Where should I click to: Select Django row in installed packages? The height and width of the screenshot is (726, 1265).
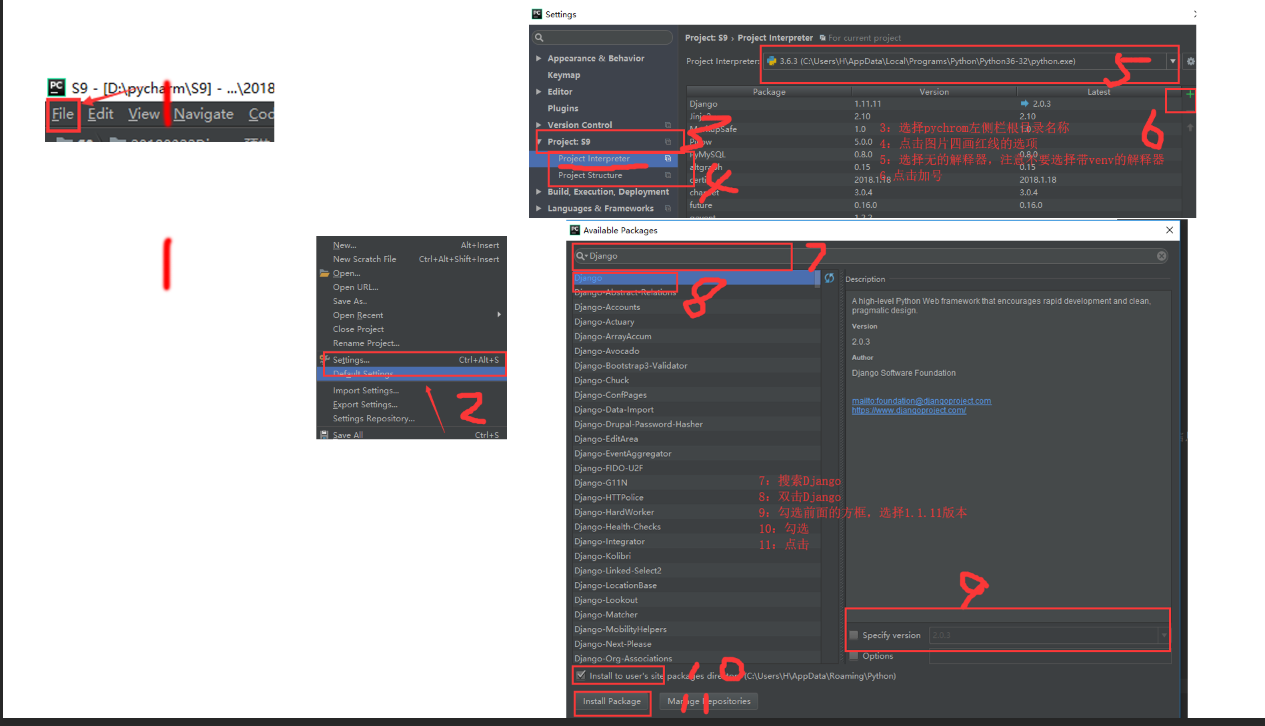tap(933, 104)
